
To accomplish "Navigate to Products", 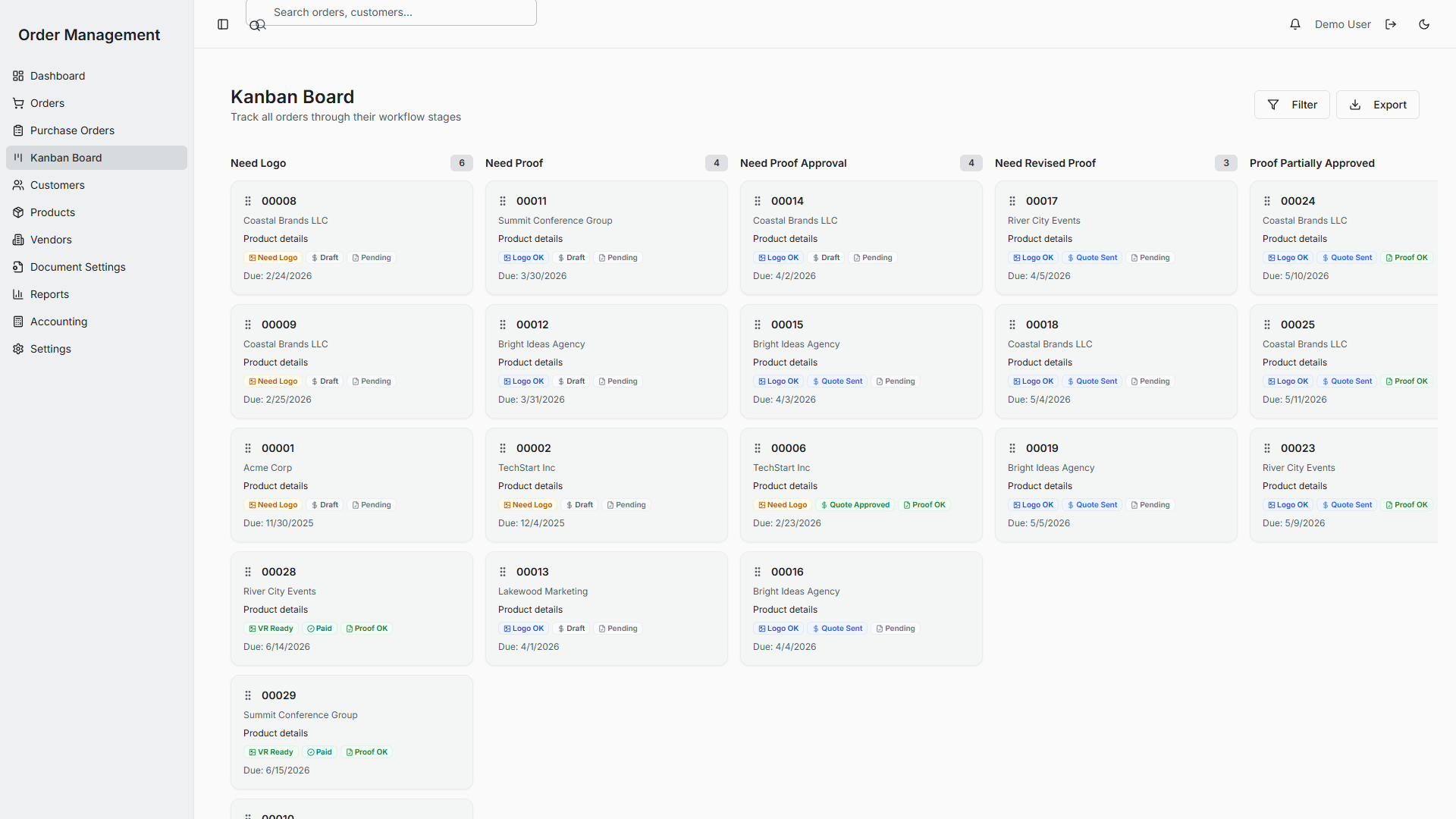I will pyautogui.click(x=96, y=212).
